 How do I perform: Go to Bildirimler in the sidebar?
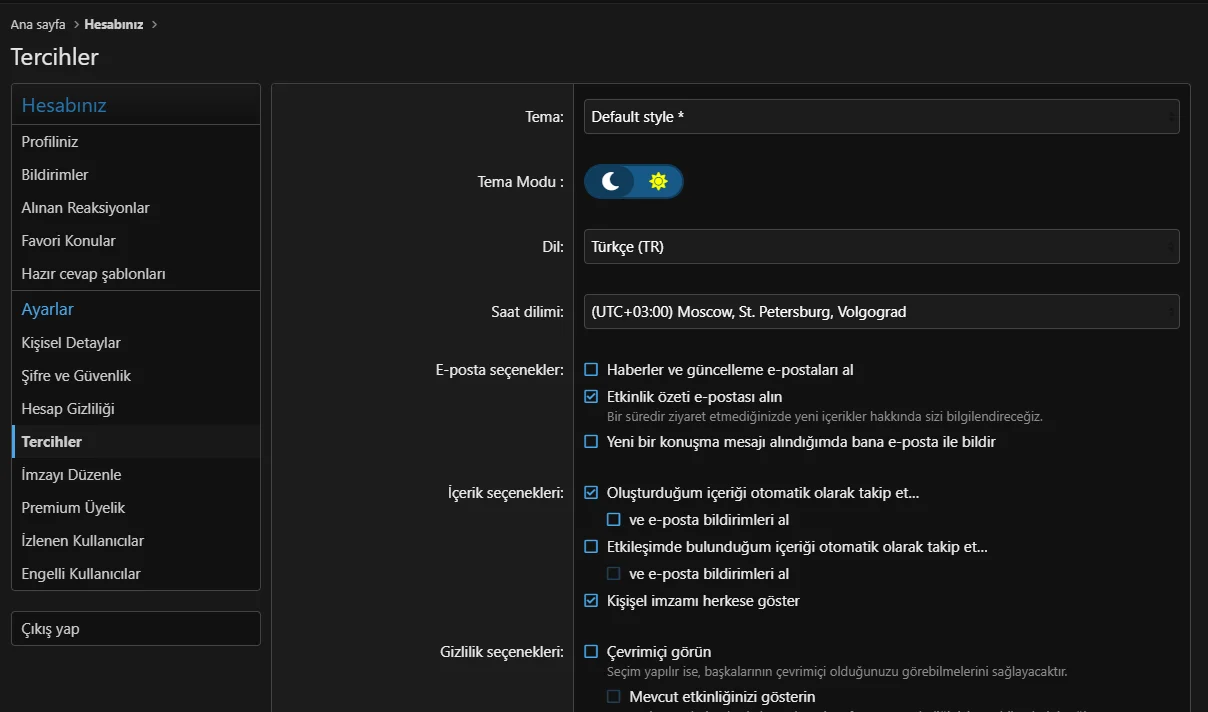(55, 175)
